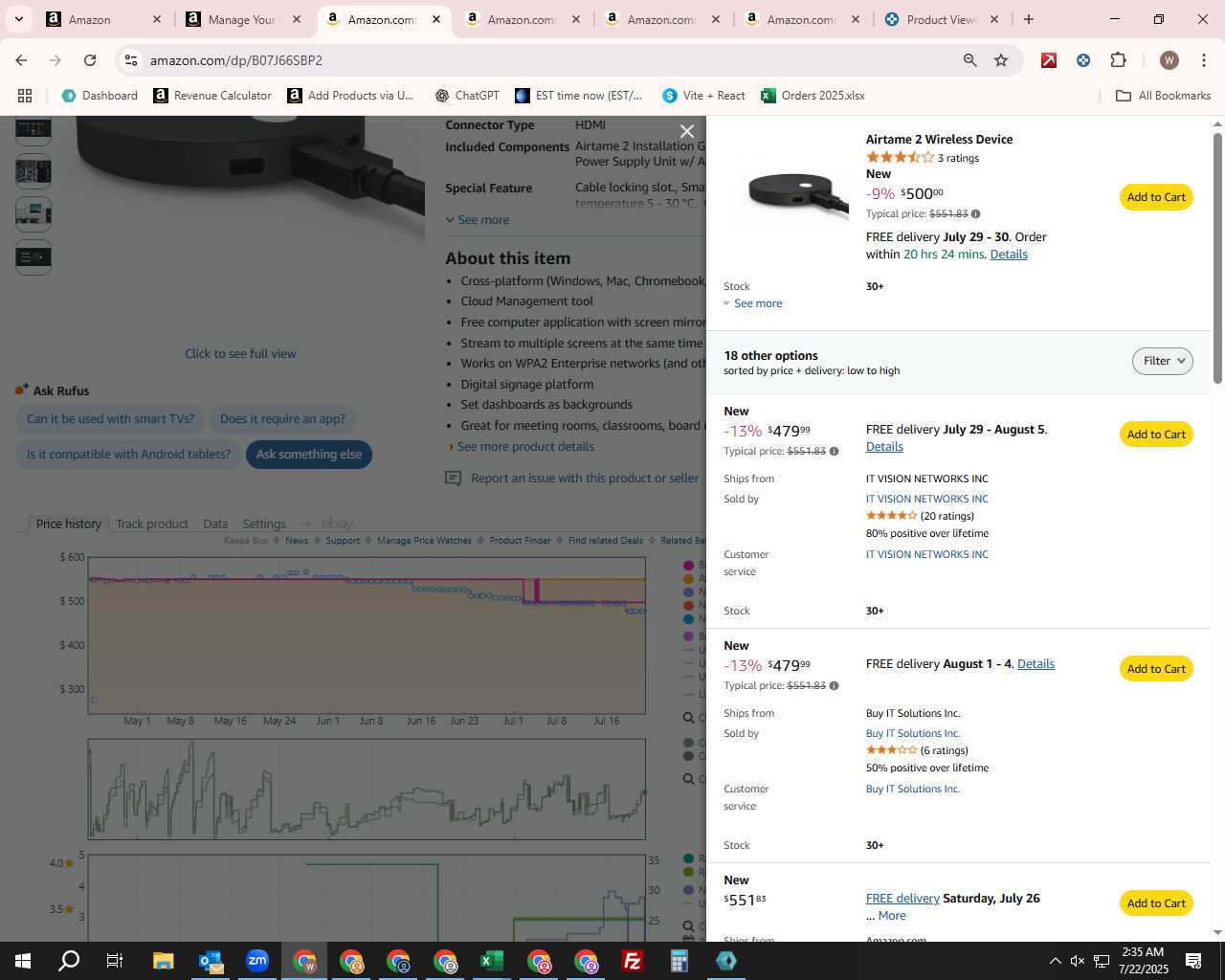Go back to previous page

21,60
